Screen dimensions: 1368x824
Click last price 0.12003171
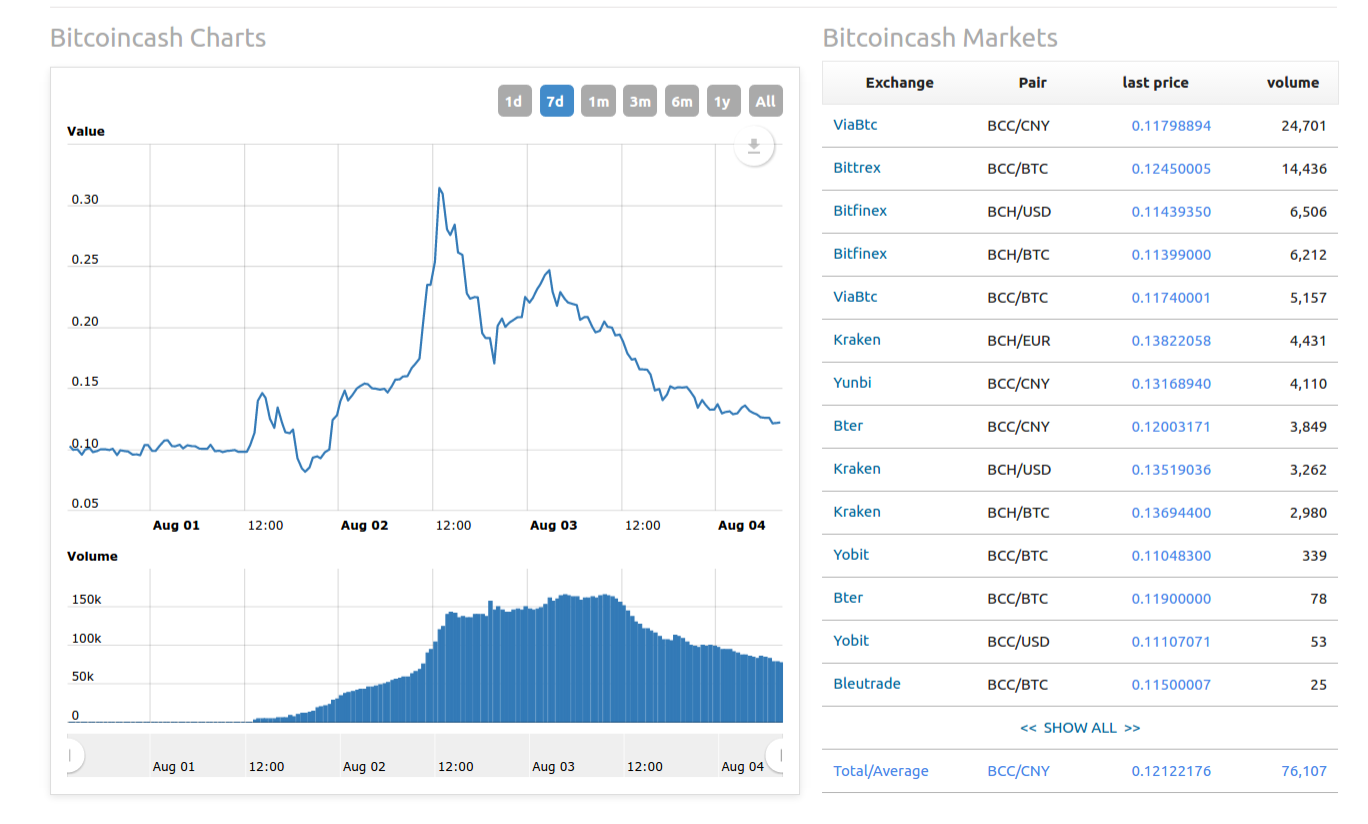tap(1171, 427)
